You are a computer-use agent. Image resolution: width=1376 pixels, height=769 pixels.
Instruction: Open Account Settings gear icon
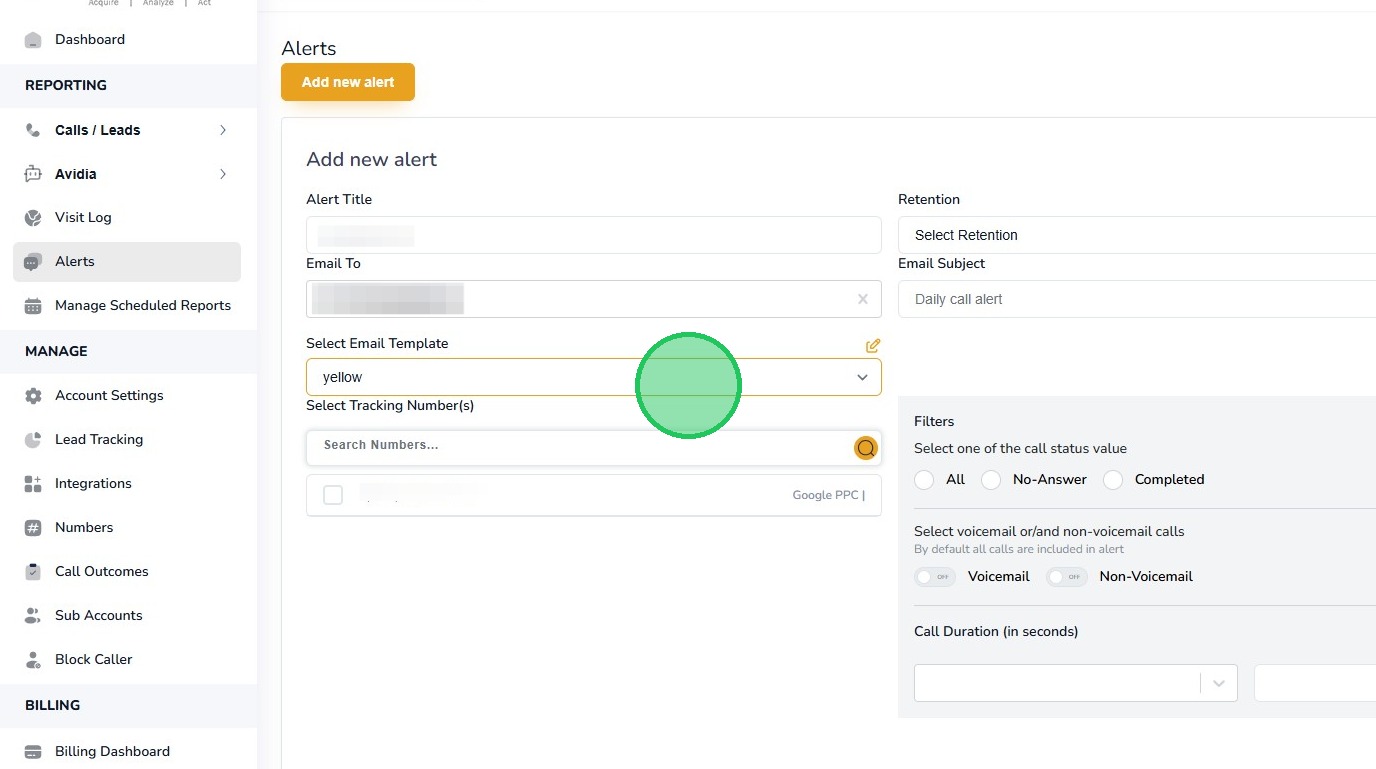(x=33, y=396)
